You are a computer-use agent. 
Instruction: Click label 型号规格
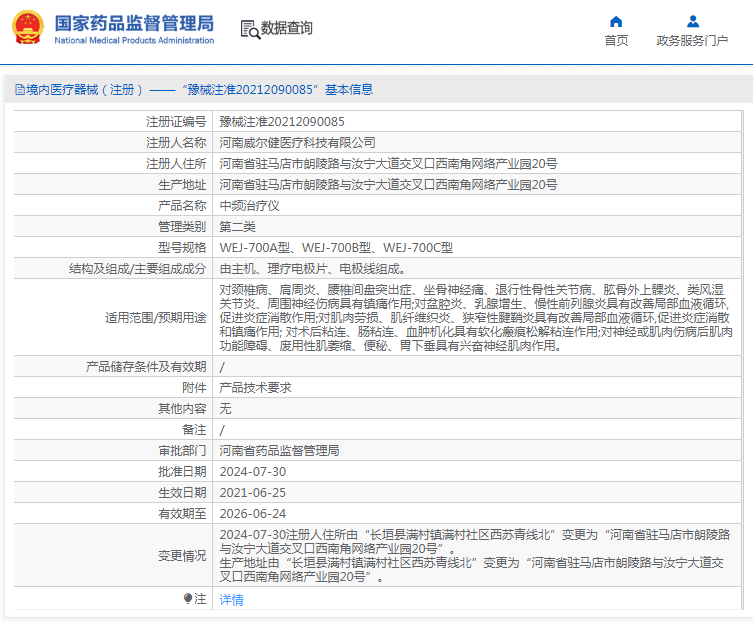pos(182,248)
